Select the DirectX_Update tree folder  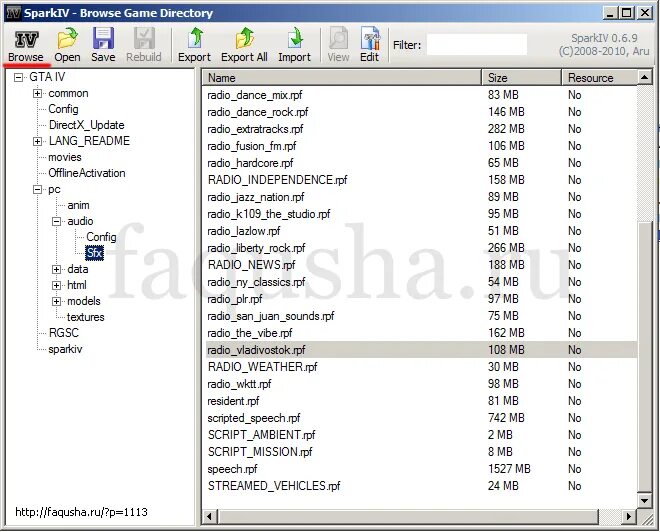pyautogui.click(x=86, y=125)
